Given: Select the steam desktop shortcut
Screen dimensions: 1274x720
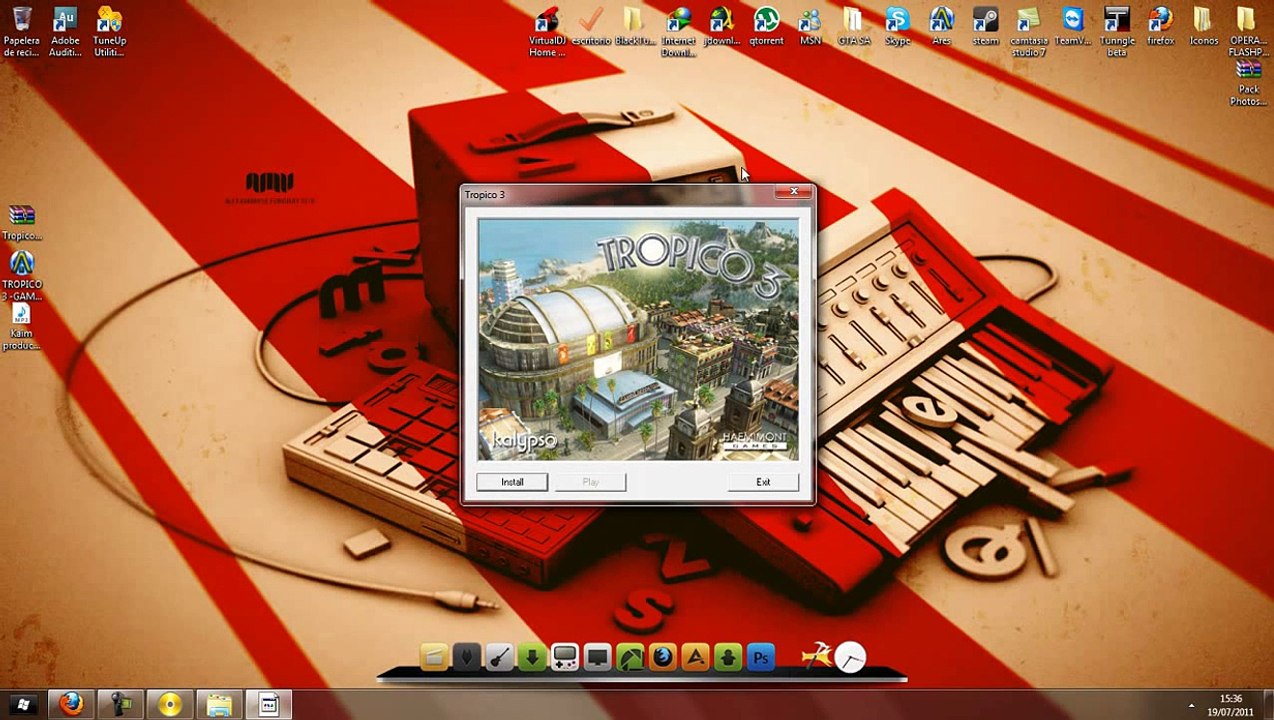Looking at the screenshot, I should point(985,27).
